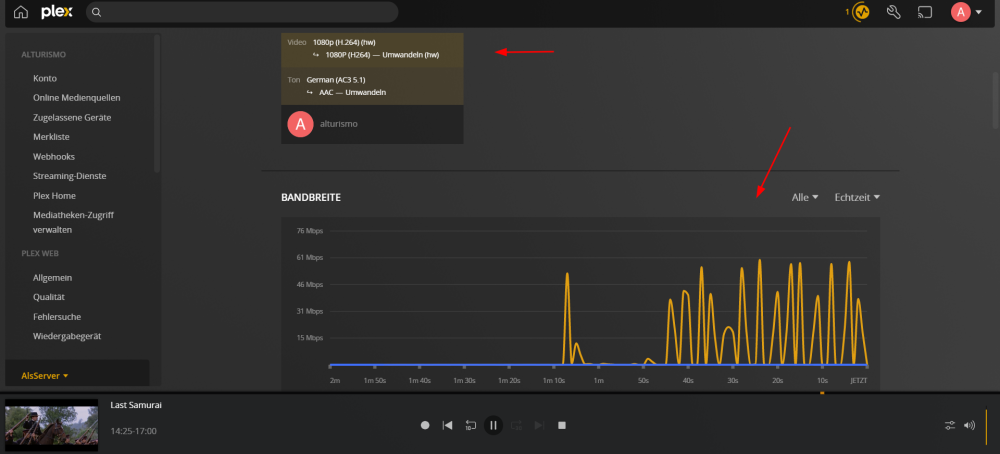Open Konto settings in sidebar
Screen dimensions: 1000x454
click(x=45, y=78)
